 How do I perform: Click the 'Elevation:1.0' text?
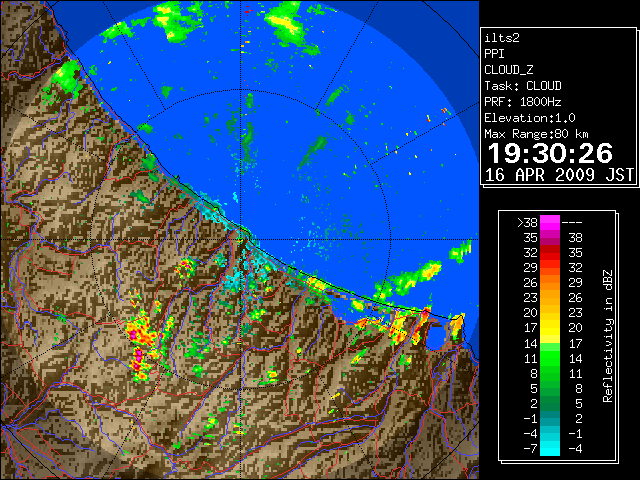pyautogui.click(x=530, y=118)
